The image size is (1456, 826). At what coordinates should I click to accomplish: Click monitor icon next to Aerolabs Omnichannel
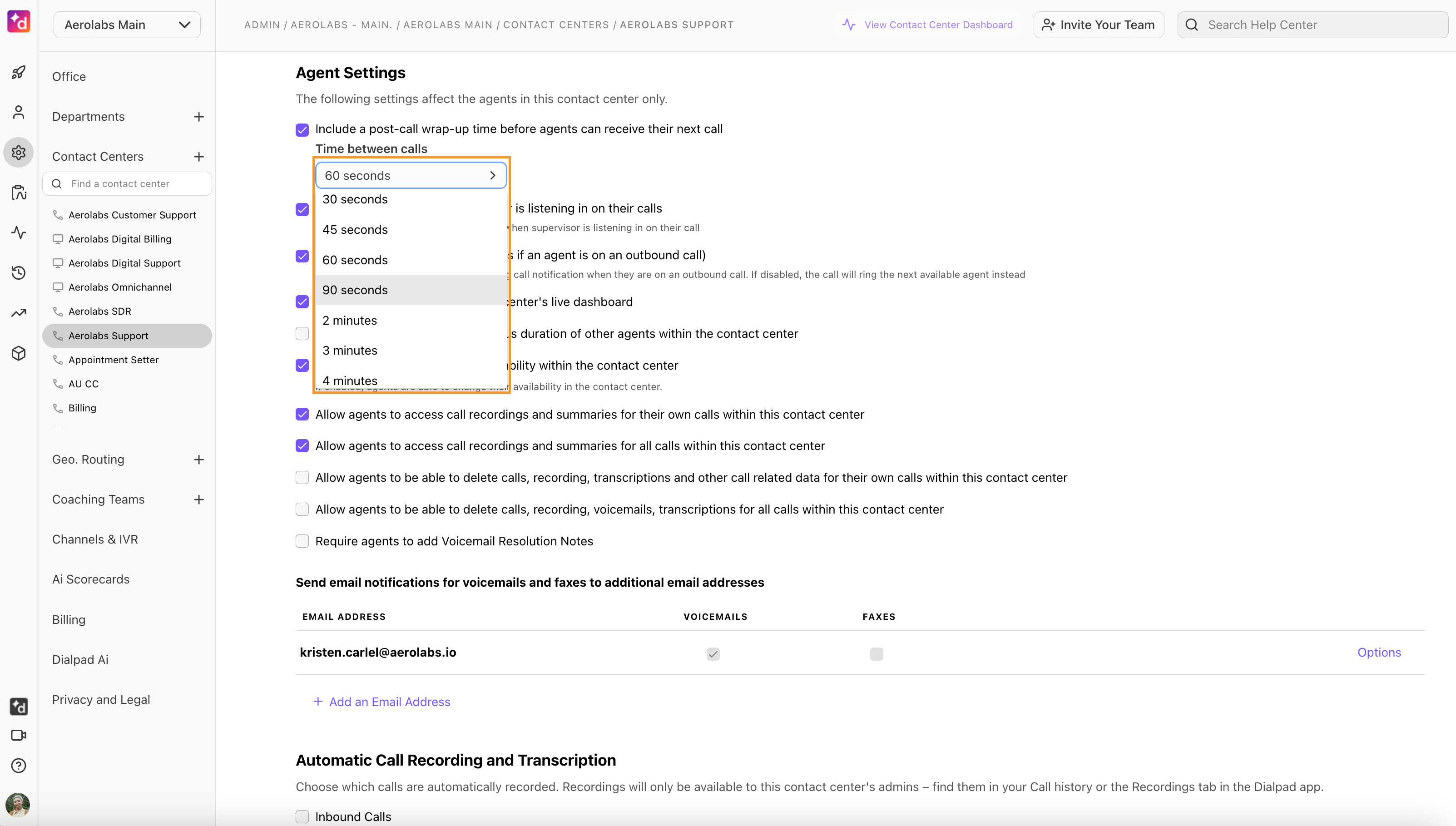tap(58, 287)
